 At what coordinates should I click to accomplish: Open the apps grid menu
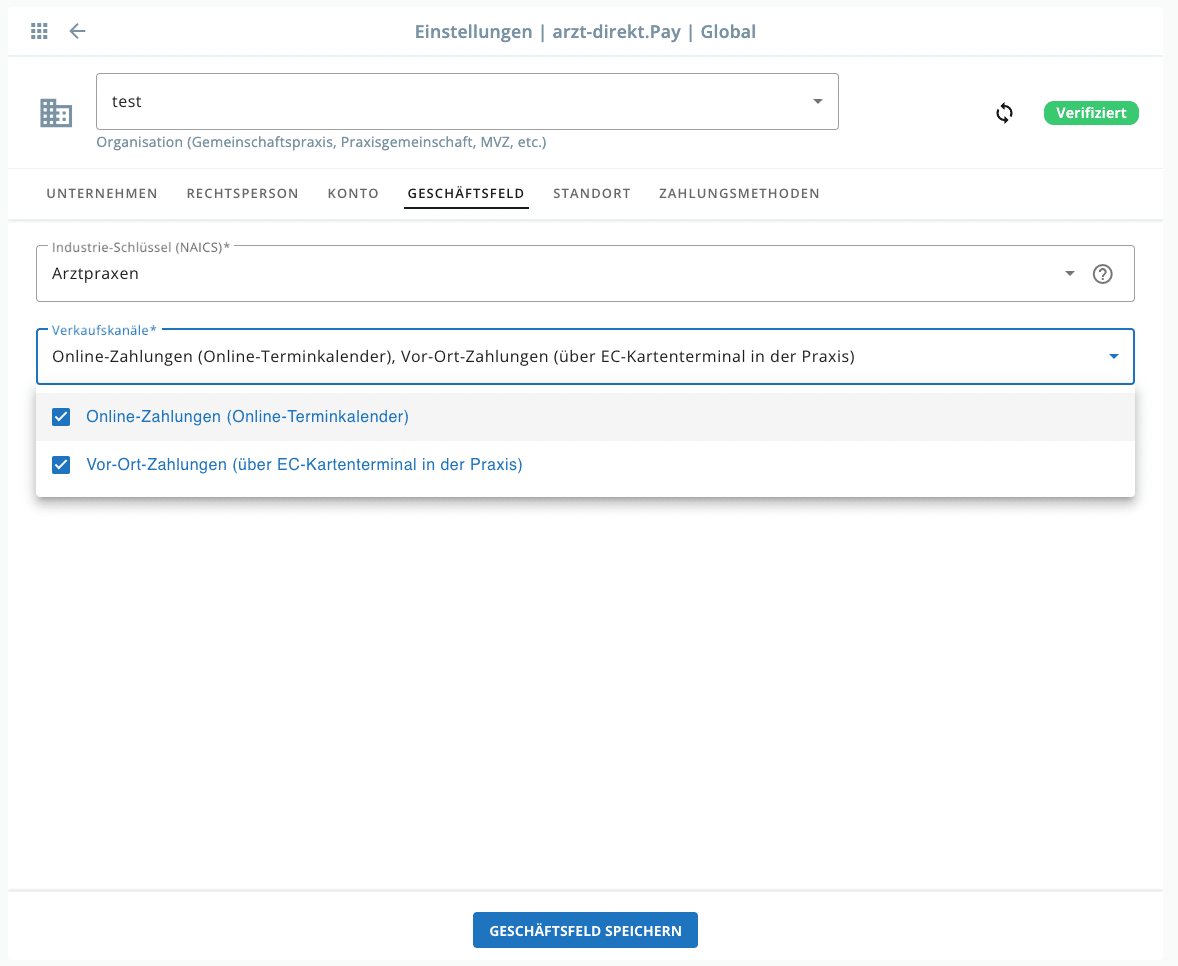coord(40,31)
